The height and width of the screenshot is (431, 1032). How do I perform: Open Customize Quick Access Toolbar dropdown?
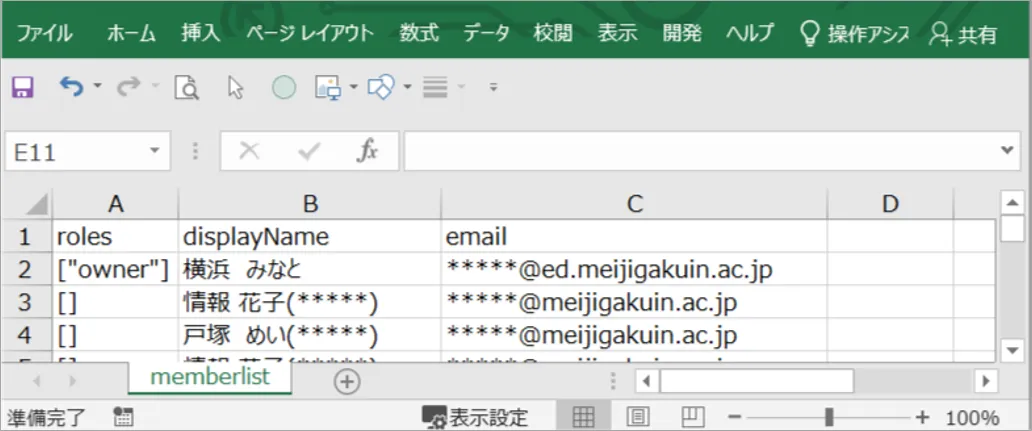(x=493, y=88)
